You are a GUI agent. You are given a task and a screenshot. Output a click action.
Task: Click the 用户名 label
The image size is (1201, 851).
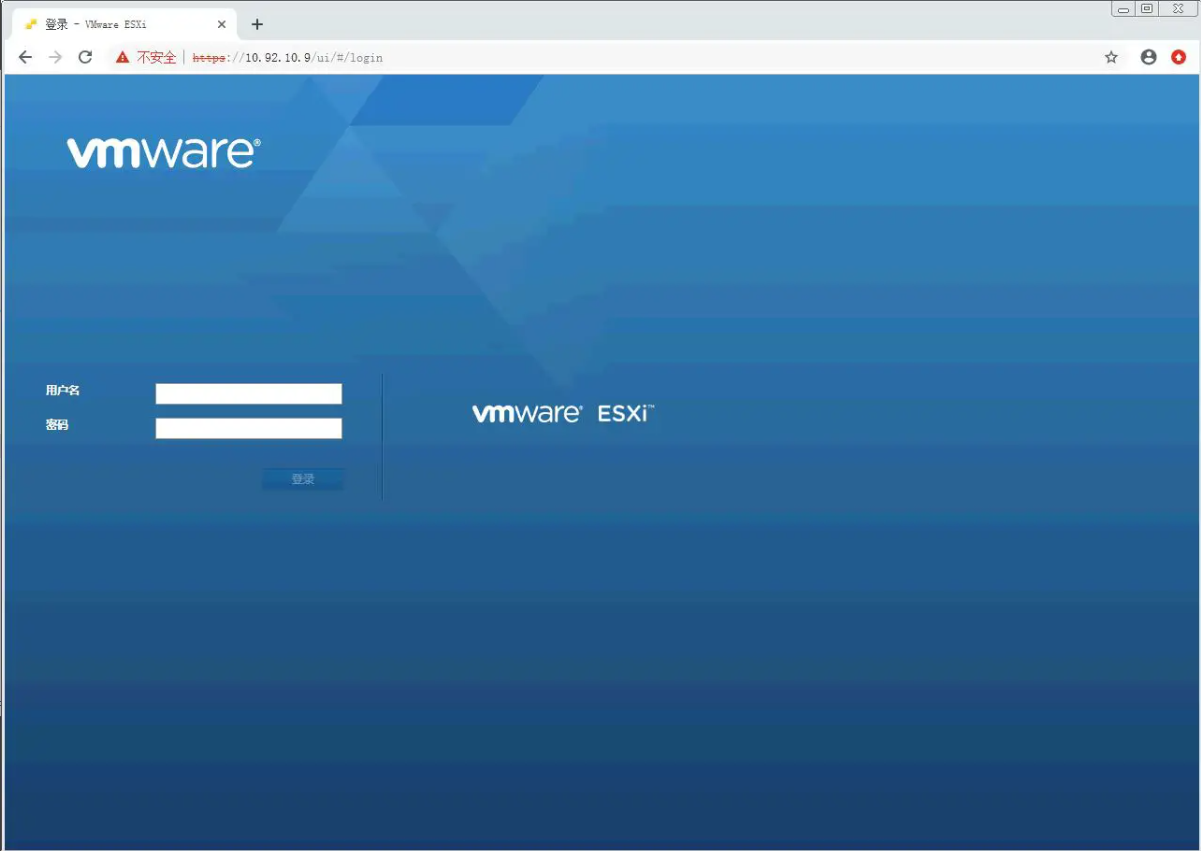click(x=62, y=390)
